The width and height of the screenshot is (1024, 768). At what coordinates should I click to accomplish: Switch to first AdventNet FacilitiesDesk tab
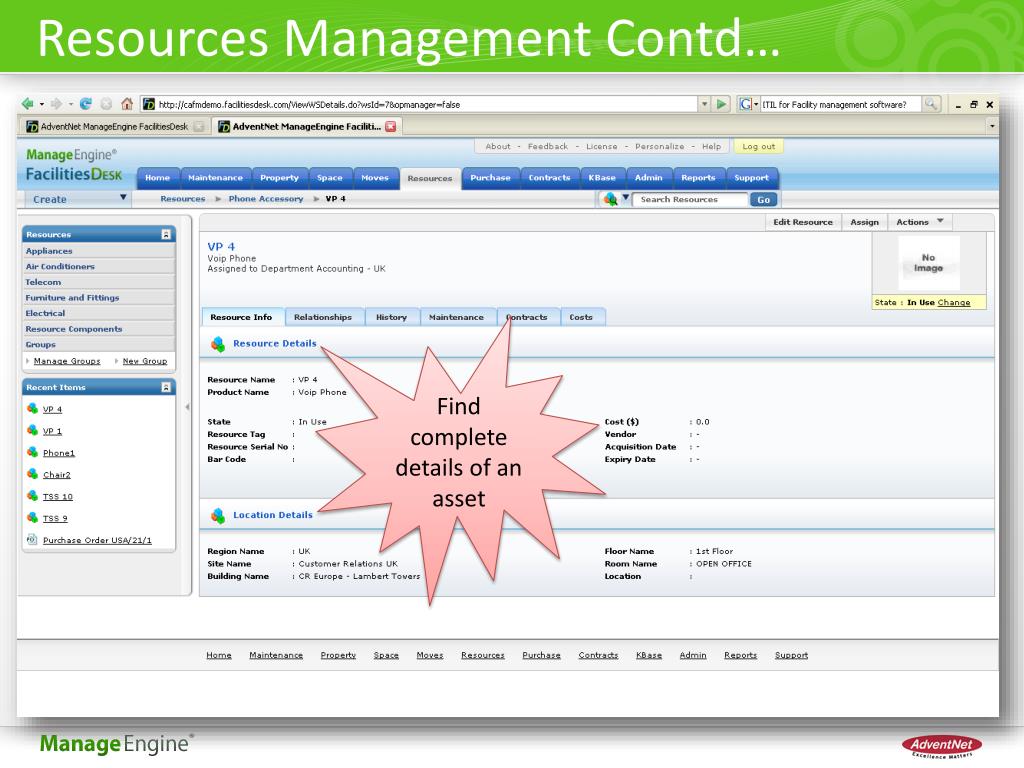[115, 127]
